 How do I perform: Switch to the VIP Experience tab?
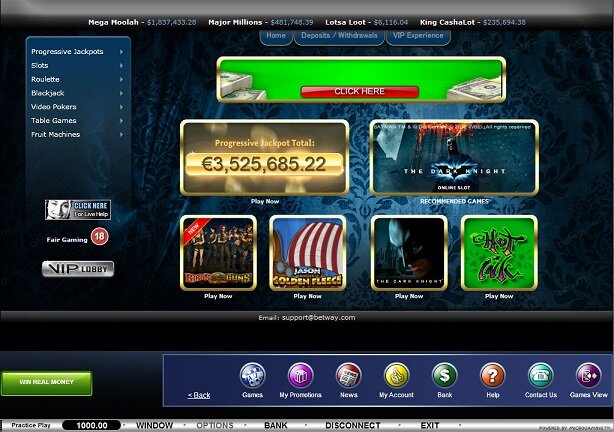tap(418, 36)
